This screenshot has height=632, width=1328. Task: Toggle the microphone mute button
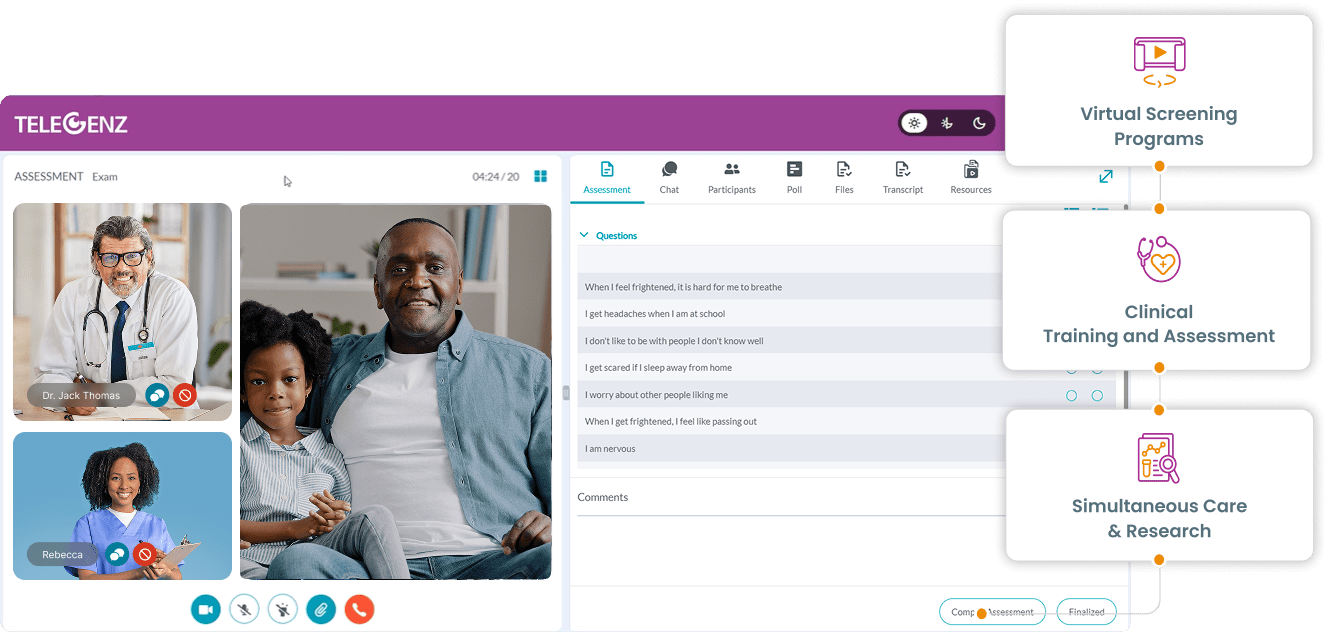[x=244, y=609]
